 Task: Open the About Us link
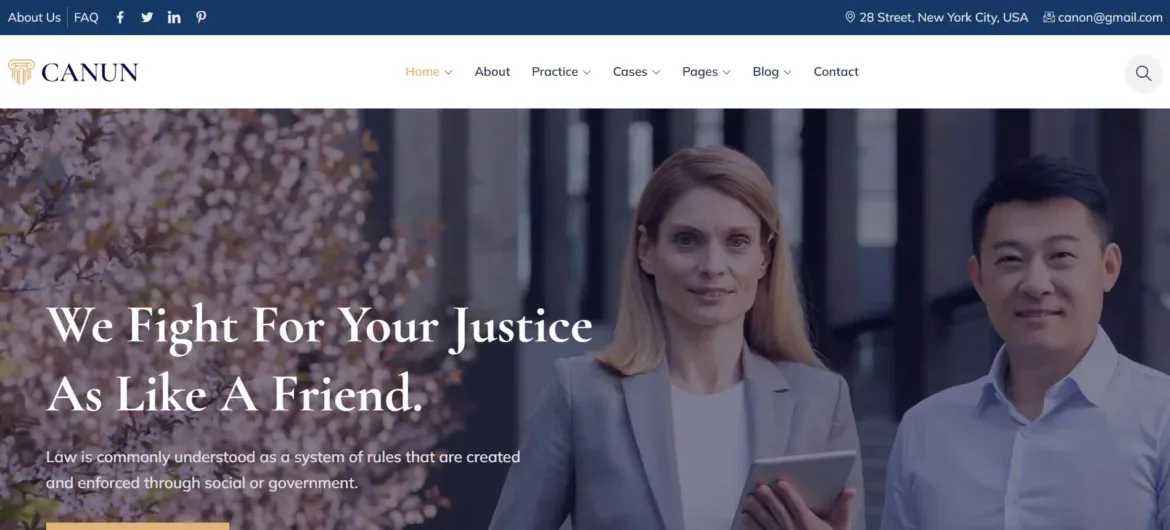tap(34, 17)
